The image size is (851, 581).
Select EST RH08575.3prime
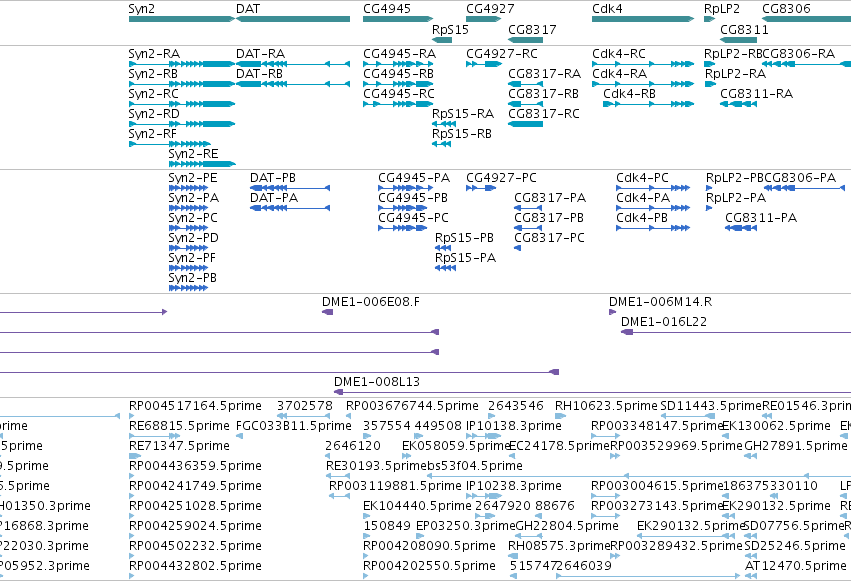560,546
